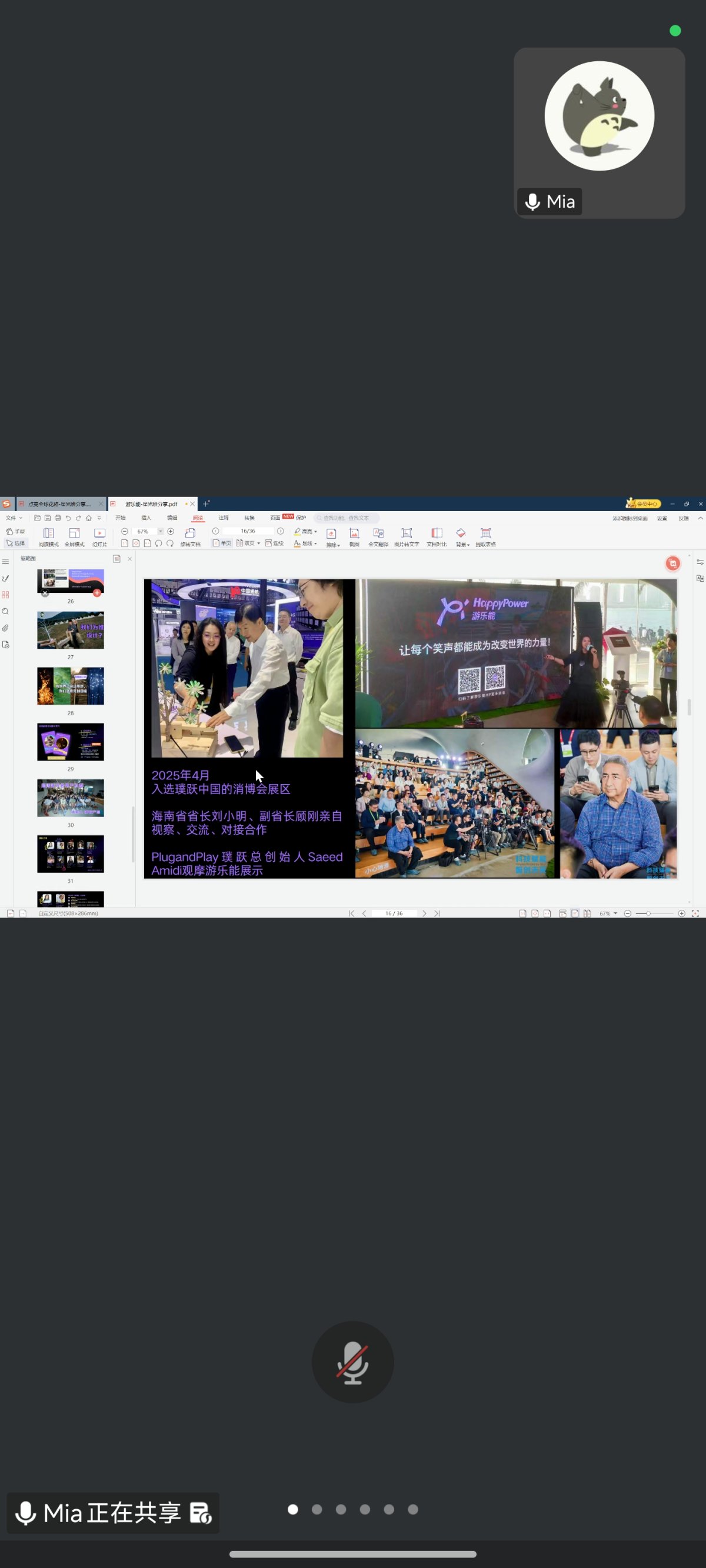Open a new tab with the plus icon
Image resolution: width=706 pixels, height=1568 pixels.
pos(206,503)
